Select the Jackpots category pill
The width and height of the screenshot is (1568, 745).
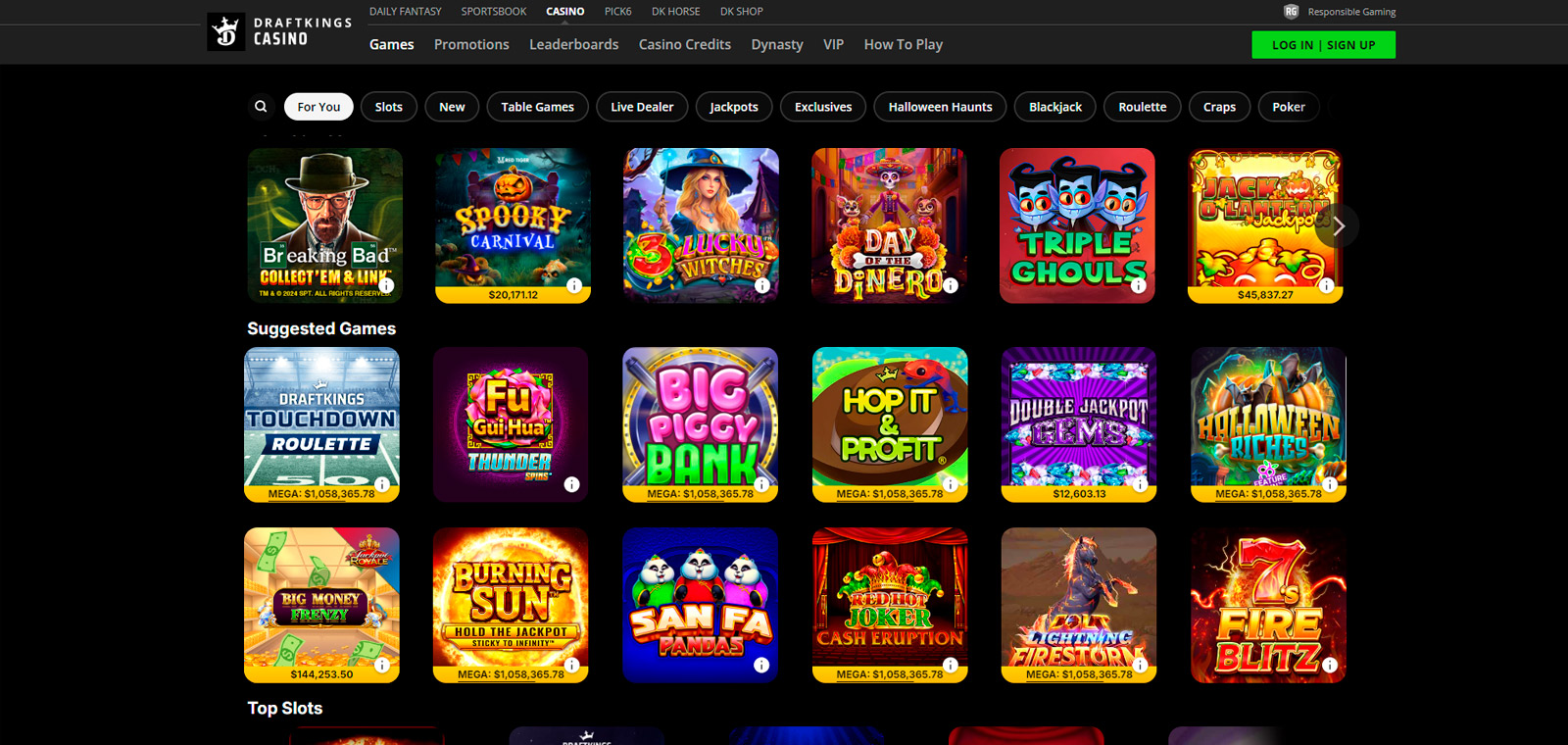click(734, 107)
